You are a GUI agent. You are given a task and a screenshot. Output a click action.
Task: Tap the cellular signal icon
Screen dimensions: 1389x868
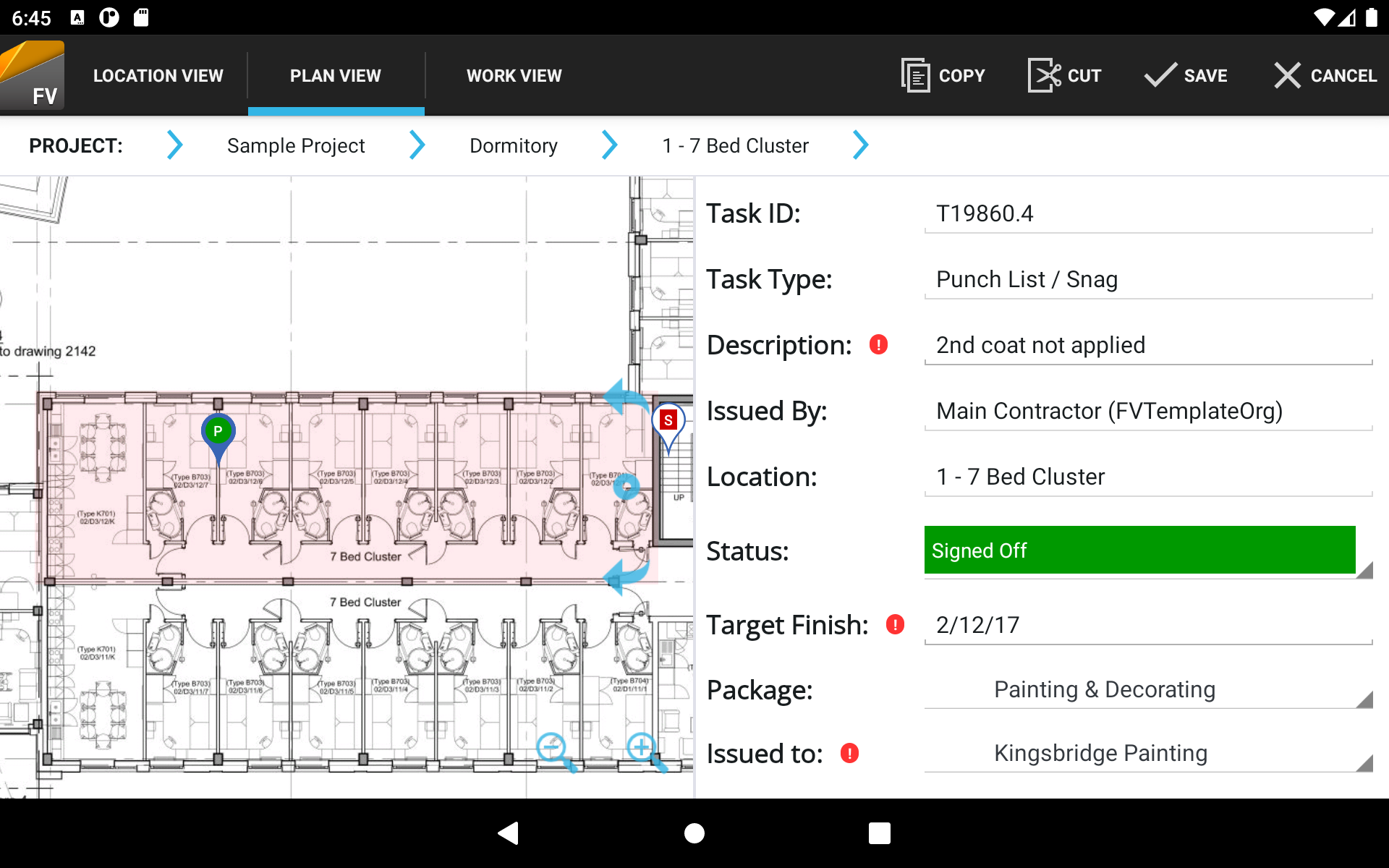(x=1347, y=17)
